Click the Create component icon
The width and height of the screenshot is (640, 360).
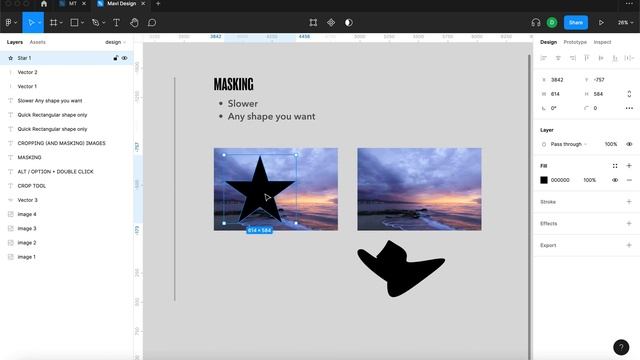pos(331,22)
